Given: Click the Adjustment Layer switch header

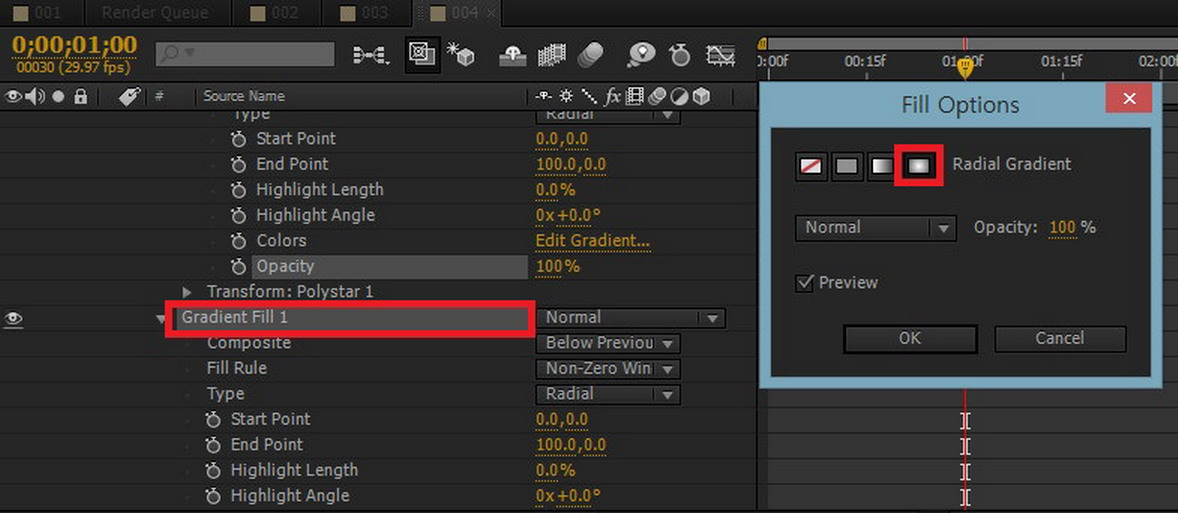Looking at the screenshot, I should click(679, 96).
